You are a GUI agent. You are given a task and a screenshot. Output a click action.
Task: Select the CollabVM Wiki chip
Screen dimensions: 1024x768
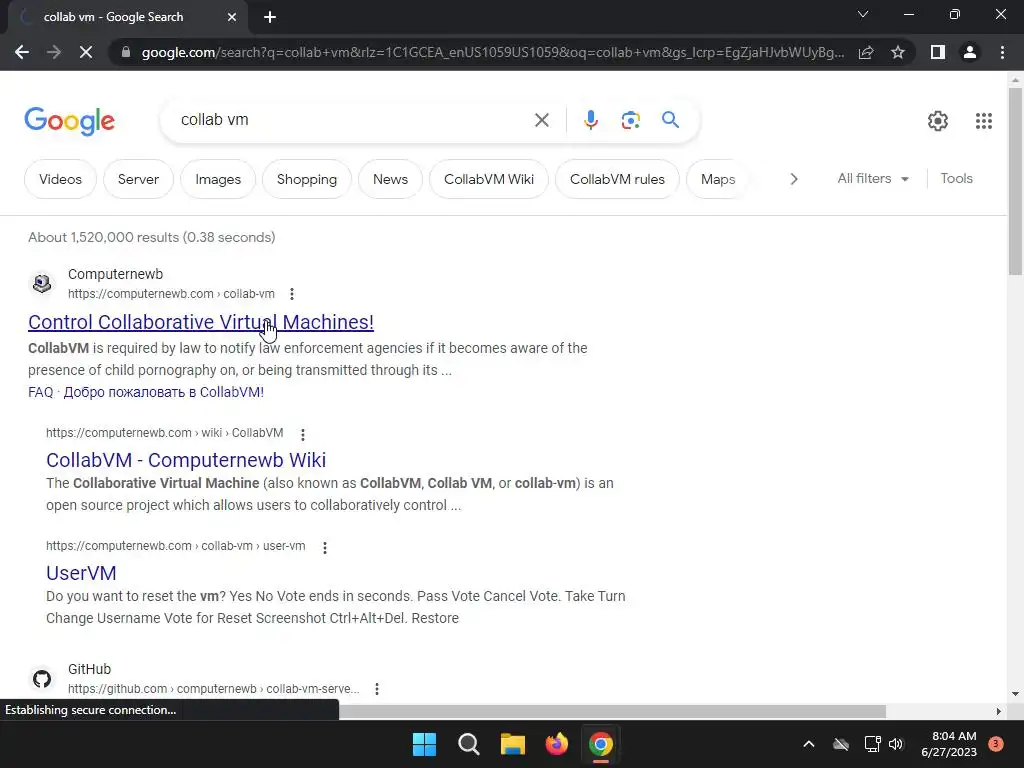click(x=488, y=179)
